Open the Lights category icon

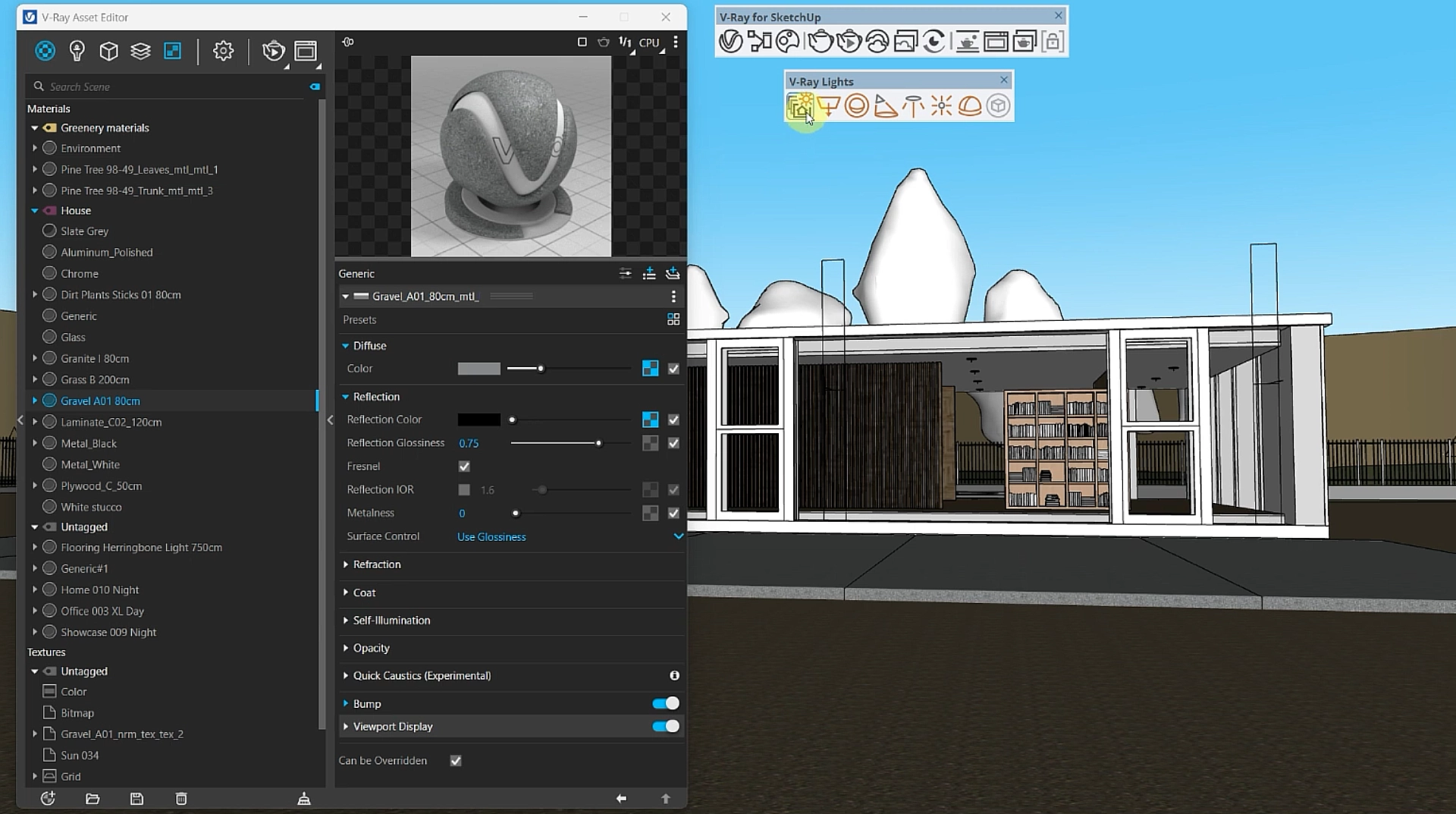click(77, 51)
